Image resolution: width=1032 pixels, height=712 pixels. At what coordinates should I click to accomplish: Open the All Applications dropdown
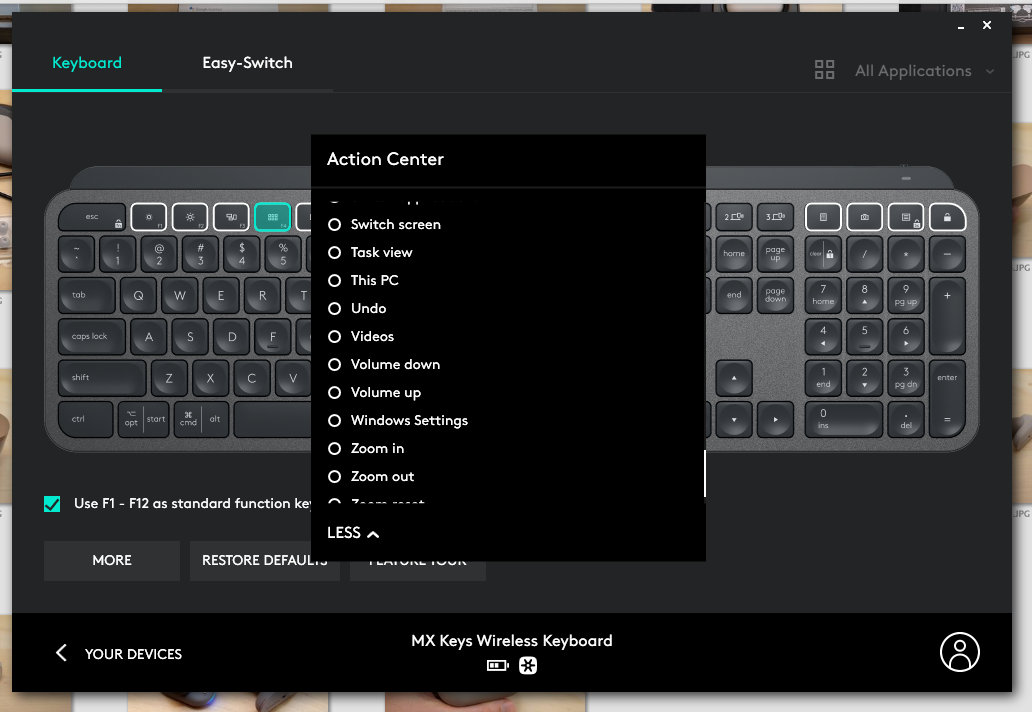click(x=924, y=70)
